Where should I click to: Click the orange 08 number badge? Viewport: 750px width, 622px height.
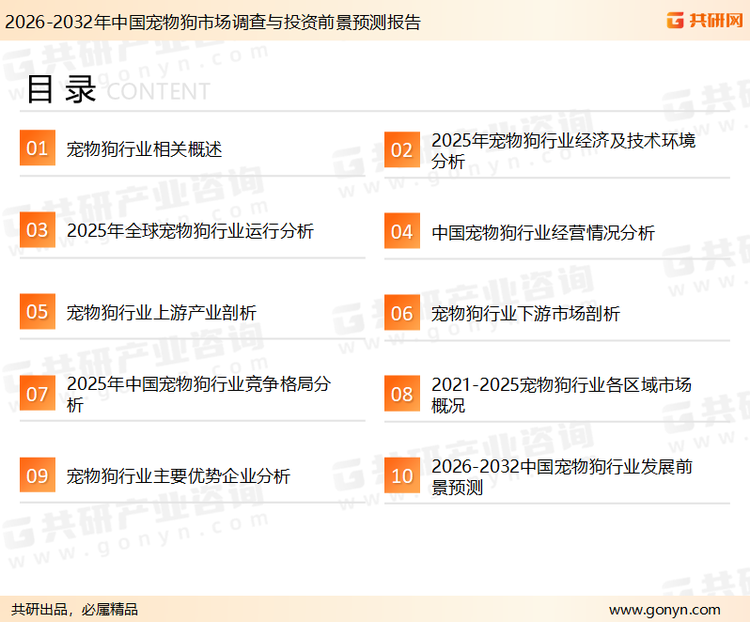coord(402,394)
